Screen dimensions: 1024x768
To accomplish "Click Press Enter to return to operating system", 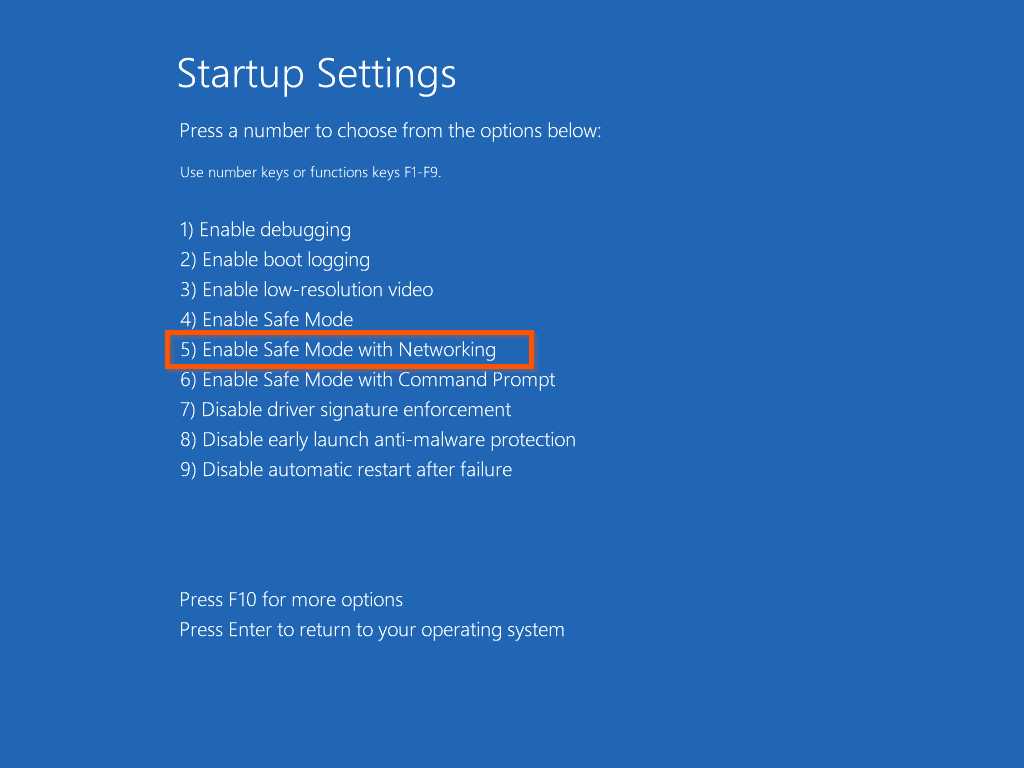I will pos(371,630).
